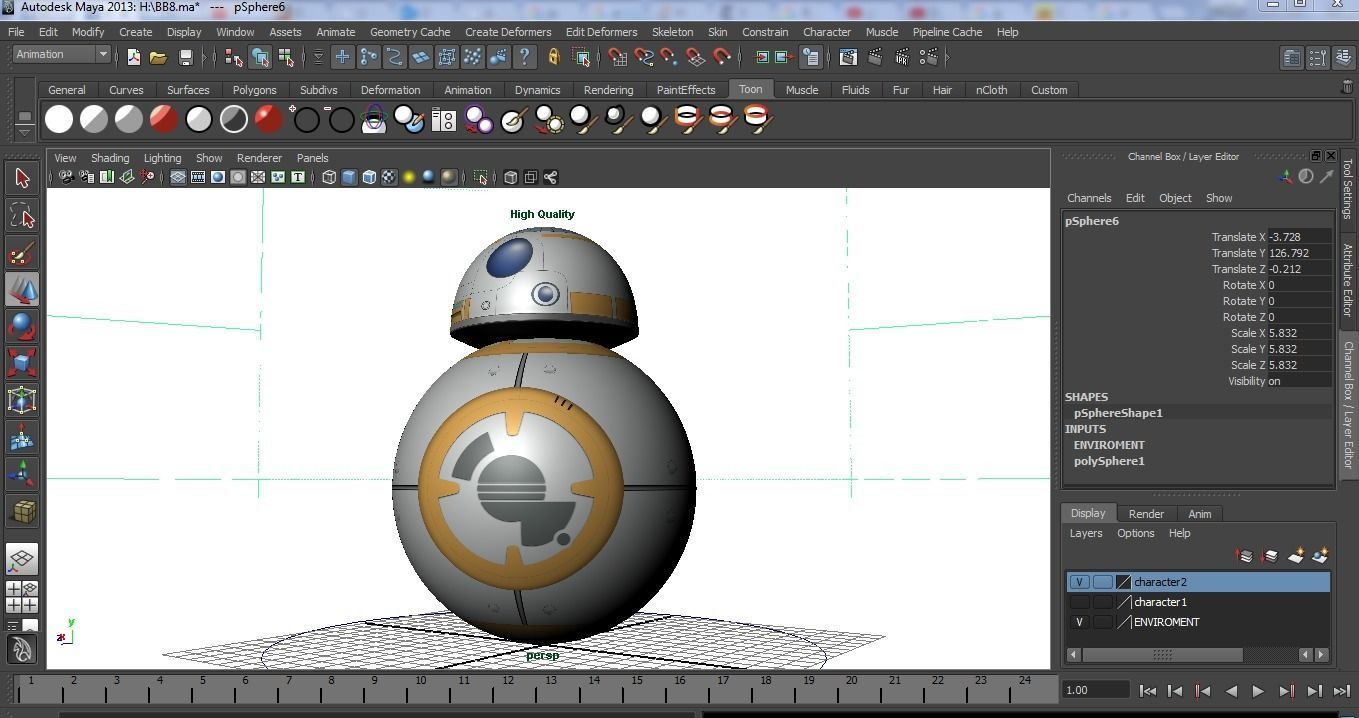The image size is (1359, 718).
Task: Open the Animation menu set dropdown
Action: pos(61,54)
